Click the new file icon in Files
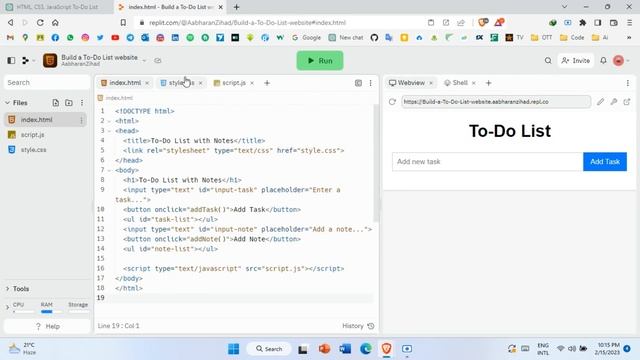 point(56,103)
